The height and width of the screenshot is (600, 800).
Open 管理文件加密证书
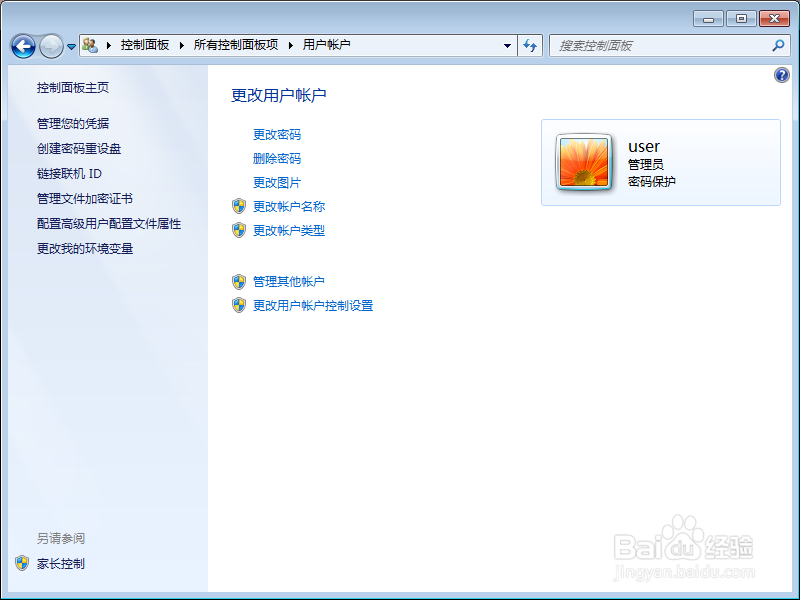[85, 198]
